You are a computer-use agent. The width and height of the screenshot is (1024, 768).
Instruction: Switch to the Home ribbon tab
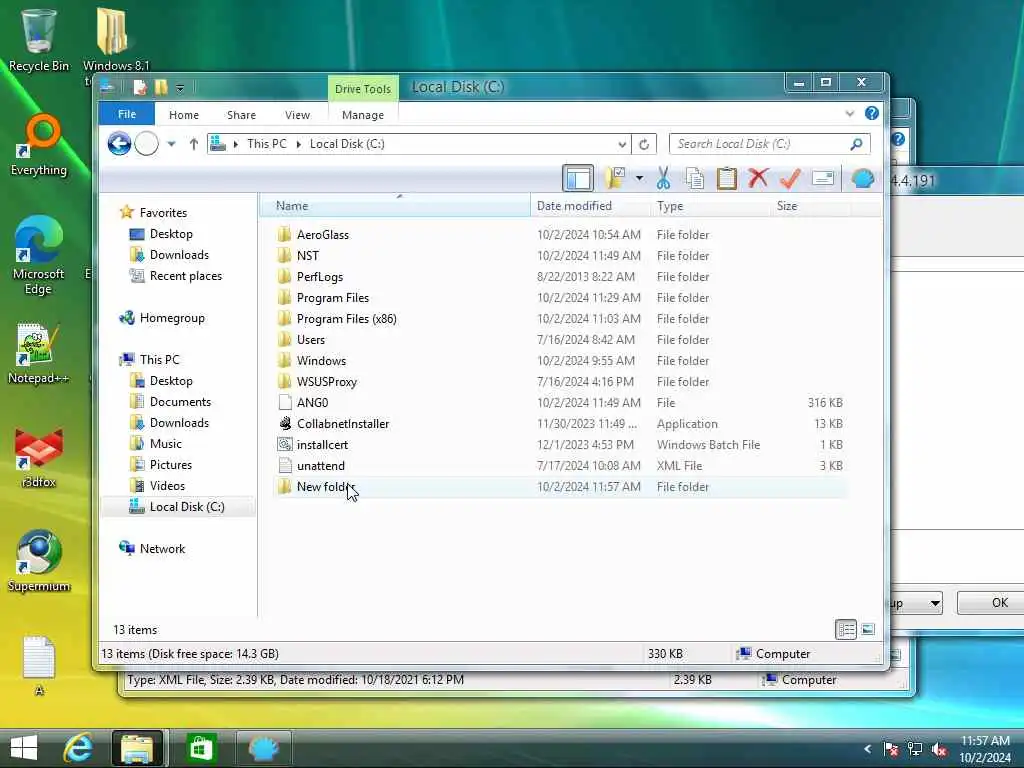[184, 115]
